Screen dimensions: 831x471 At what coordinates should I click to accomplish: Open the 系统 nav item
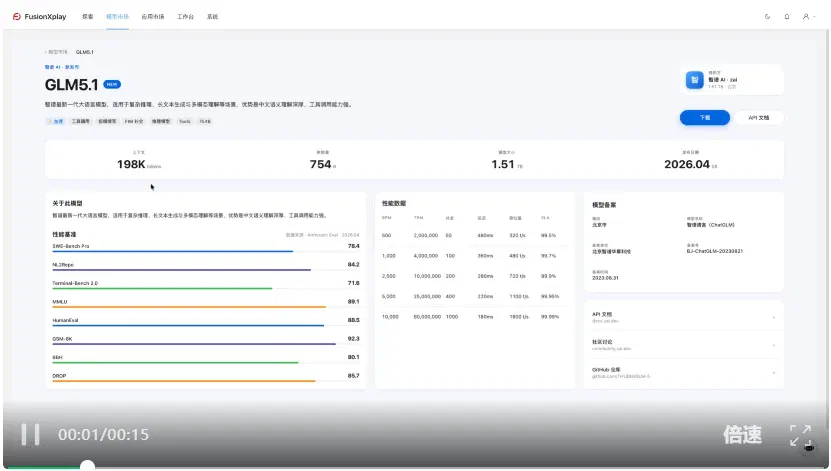212,17
